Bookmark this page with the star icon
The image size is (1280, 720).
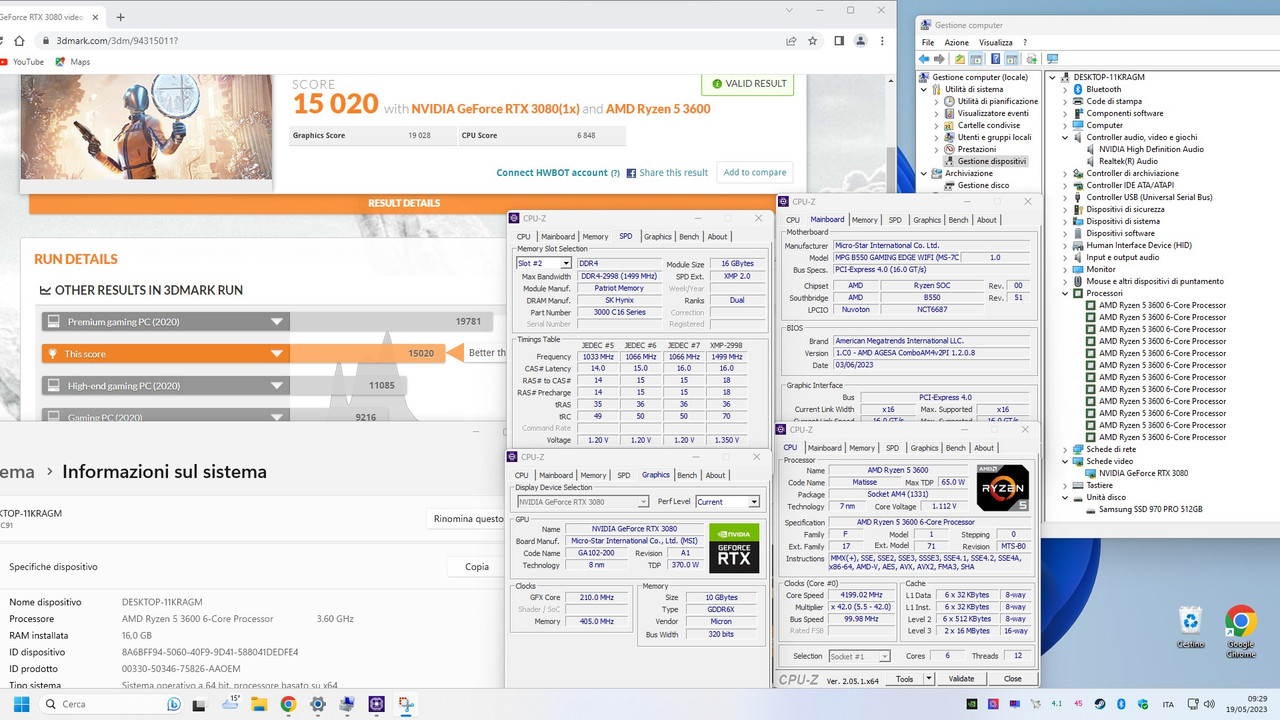(x=813, y=41)
